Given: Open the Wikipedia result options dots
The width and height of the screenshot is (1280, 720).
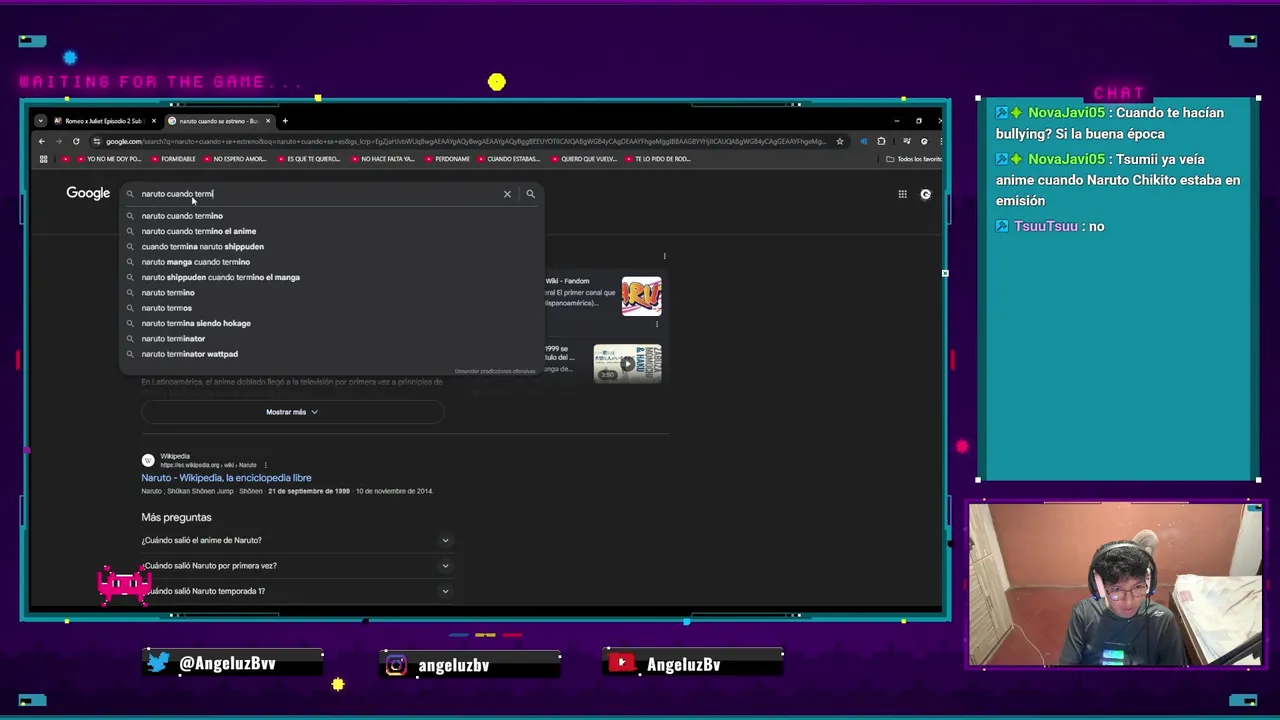Looking at the screenshot, I should 265,465.
